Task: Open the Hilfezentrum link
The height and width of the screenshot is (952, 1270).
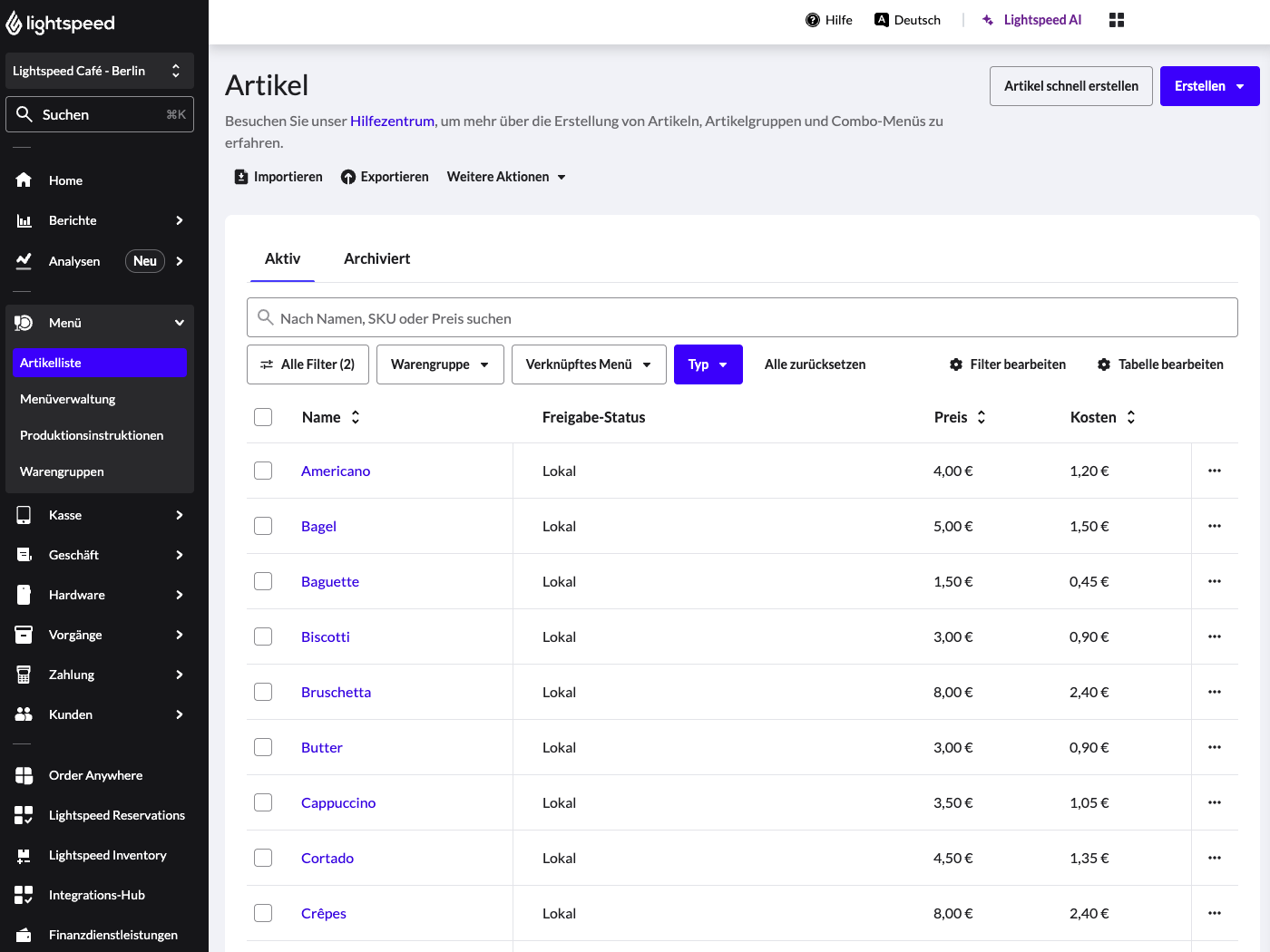Action: click(x=392, y=121)
